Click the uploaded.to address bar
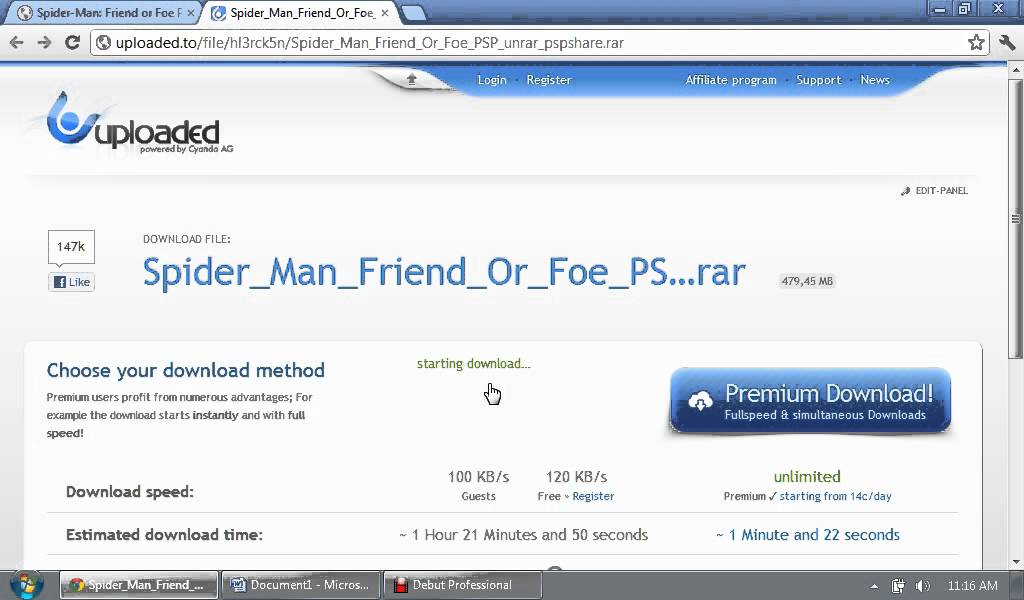This screenshot has height=600, width=1024. pos(539,43)
